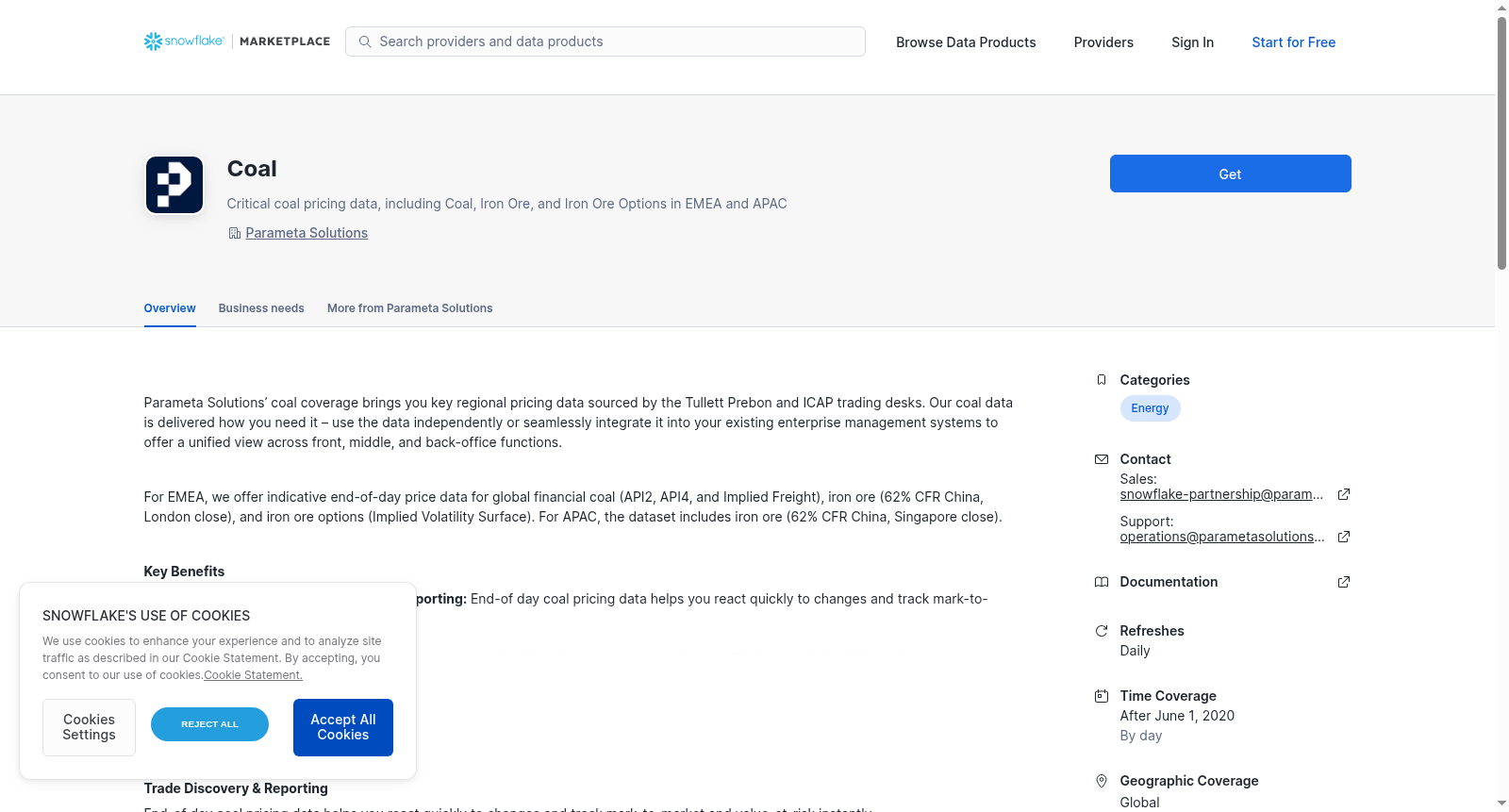Click the scrollbar up arrow
Screen dimensions: 1509x812
(1501, 8)
